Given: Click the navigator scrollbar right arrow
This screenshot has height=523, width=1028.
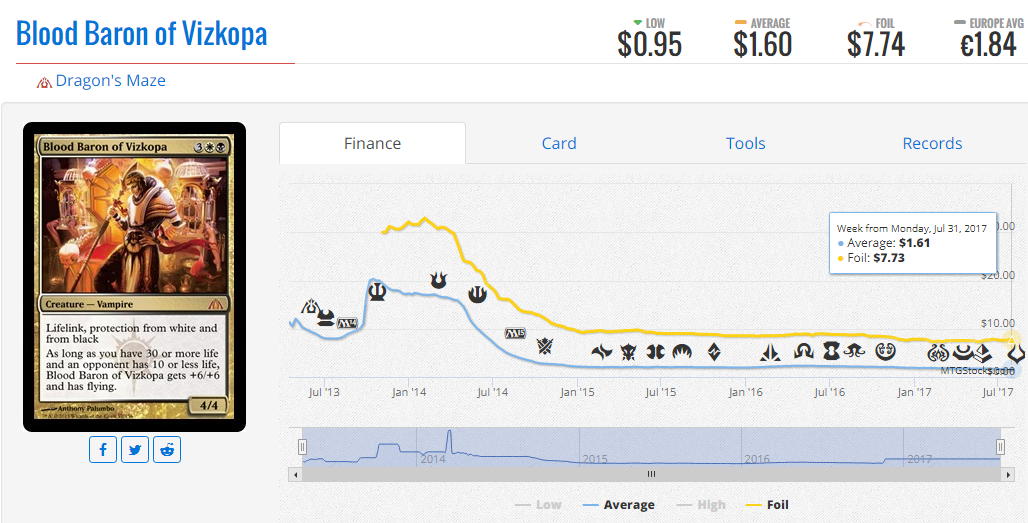Looking at the screenshot, I should click(x=1009, y=474).
